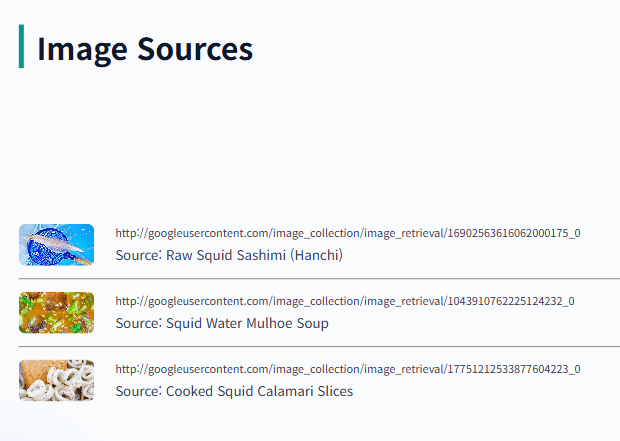Click the divider line below the Mulhoe entry
Viewport: 620px width, 441px height.
[x=319, y=346]
